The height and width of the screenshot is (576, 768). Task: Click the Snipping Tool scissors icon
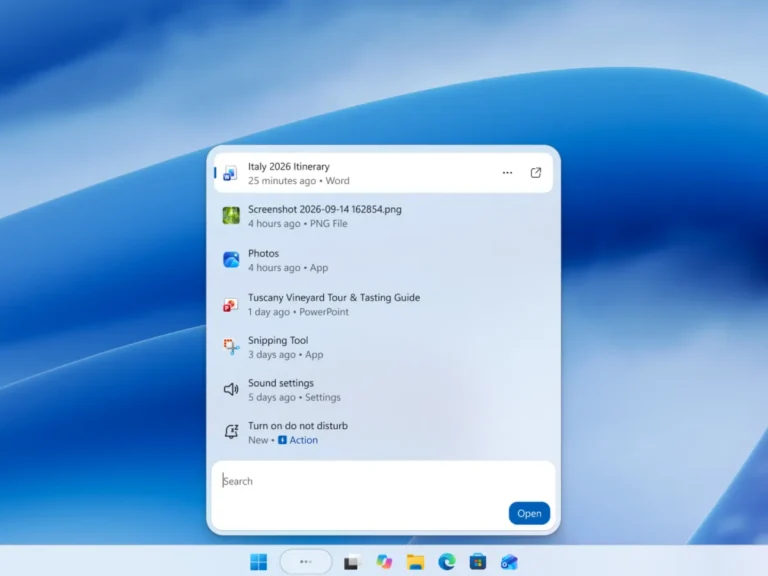click(231, 347)
